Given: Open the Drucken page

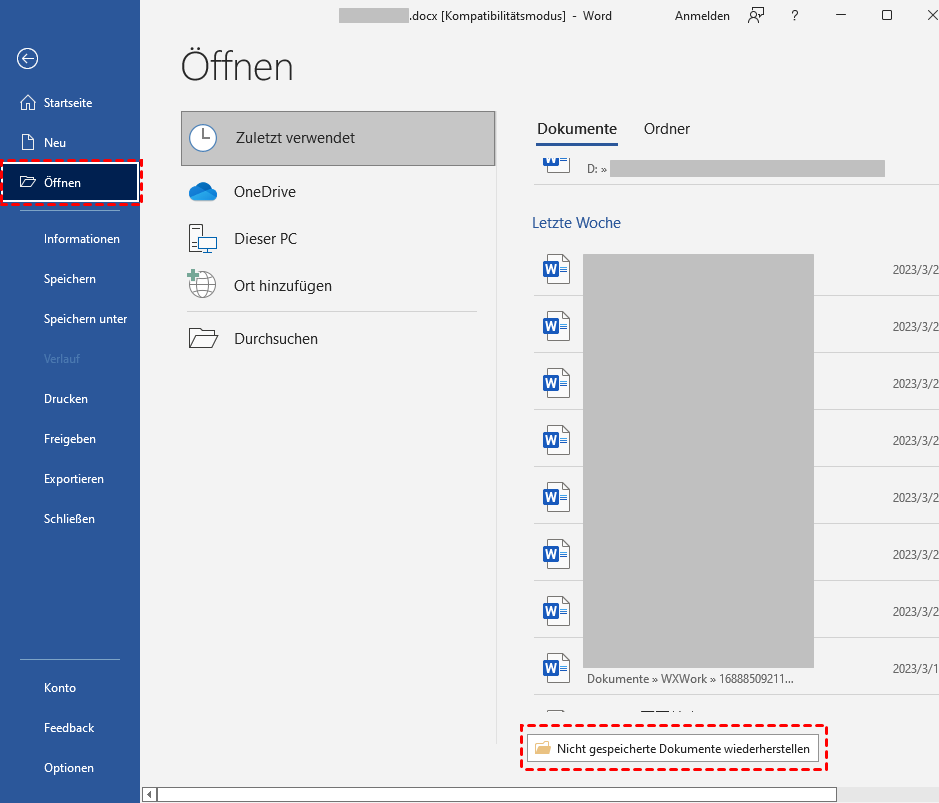Looking at the screenshot, I should [66, 399].
